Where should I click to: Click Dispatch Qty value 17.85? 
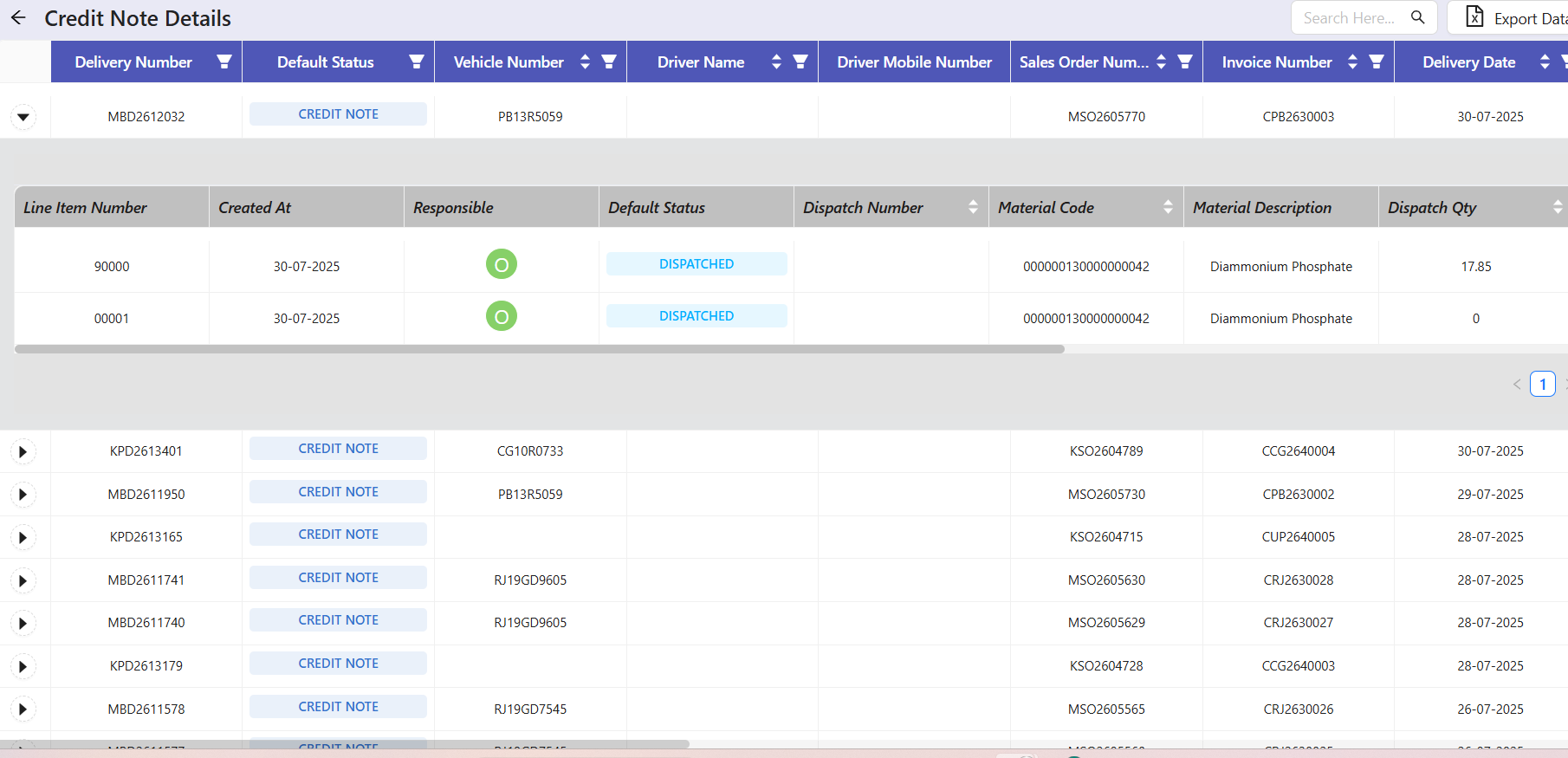coord(1476,267)
